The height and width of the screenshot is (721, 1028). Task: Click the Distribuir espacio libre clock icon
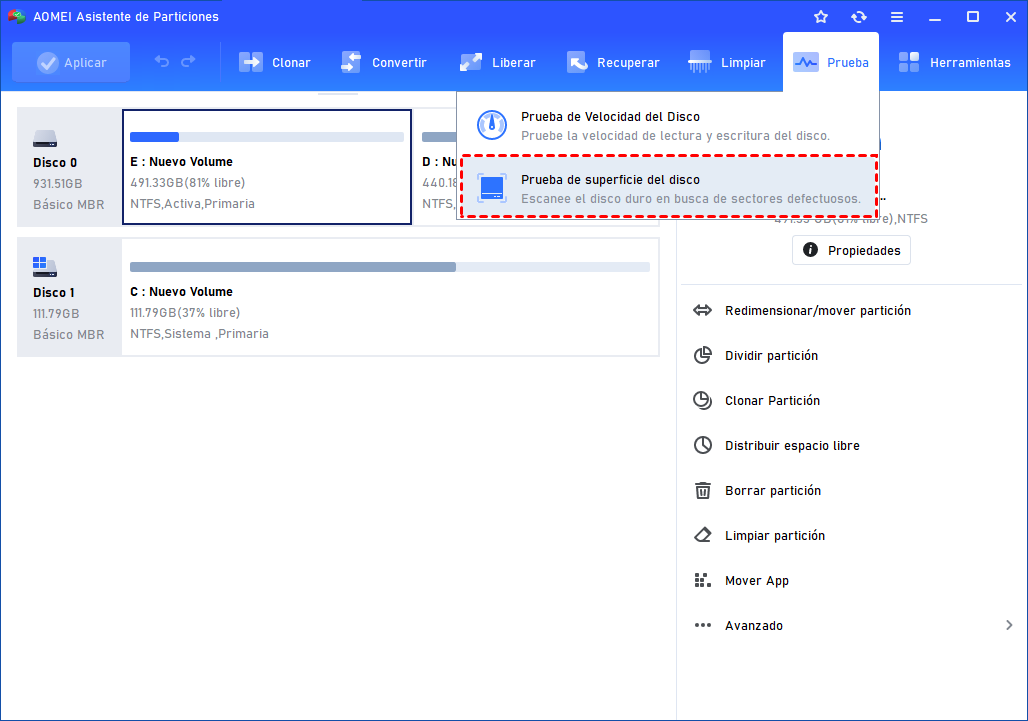[x=703, y=445]
